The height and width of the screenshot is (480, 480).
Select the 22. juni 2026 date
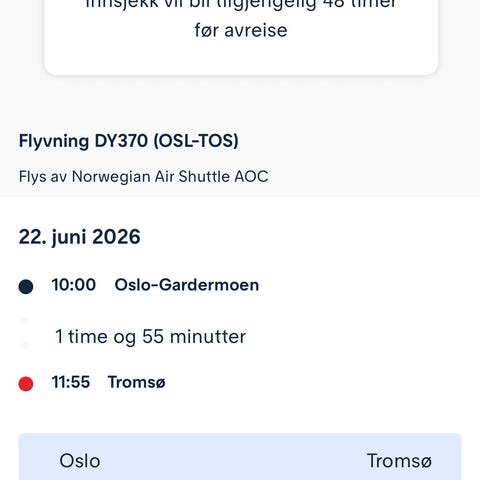click(x=79, y=237)
